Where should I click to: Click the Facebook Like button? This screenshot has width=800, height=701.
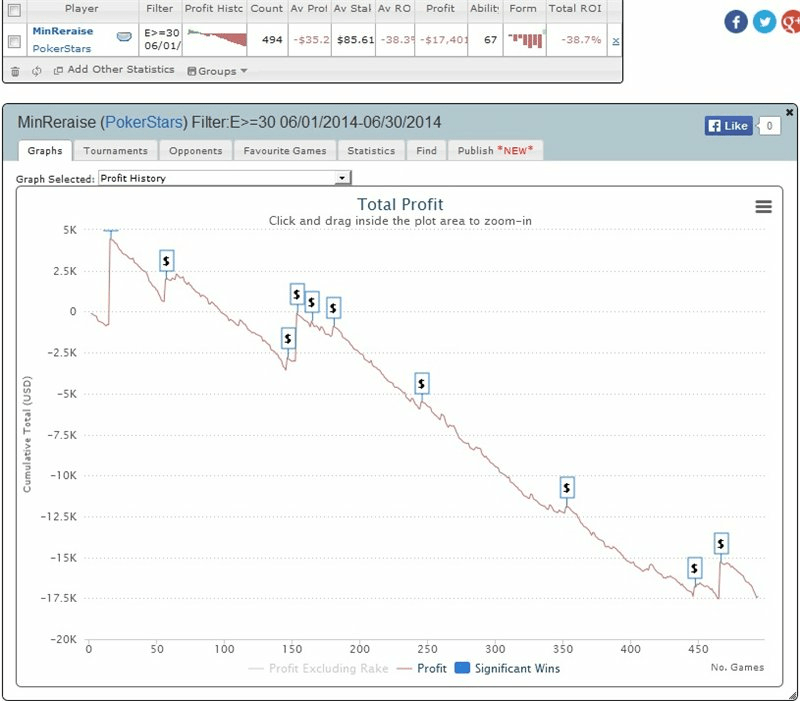729,126
